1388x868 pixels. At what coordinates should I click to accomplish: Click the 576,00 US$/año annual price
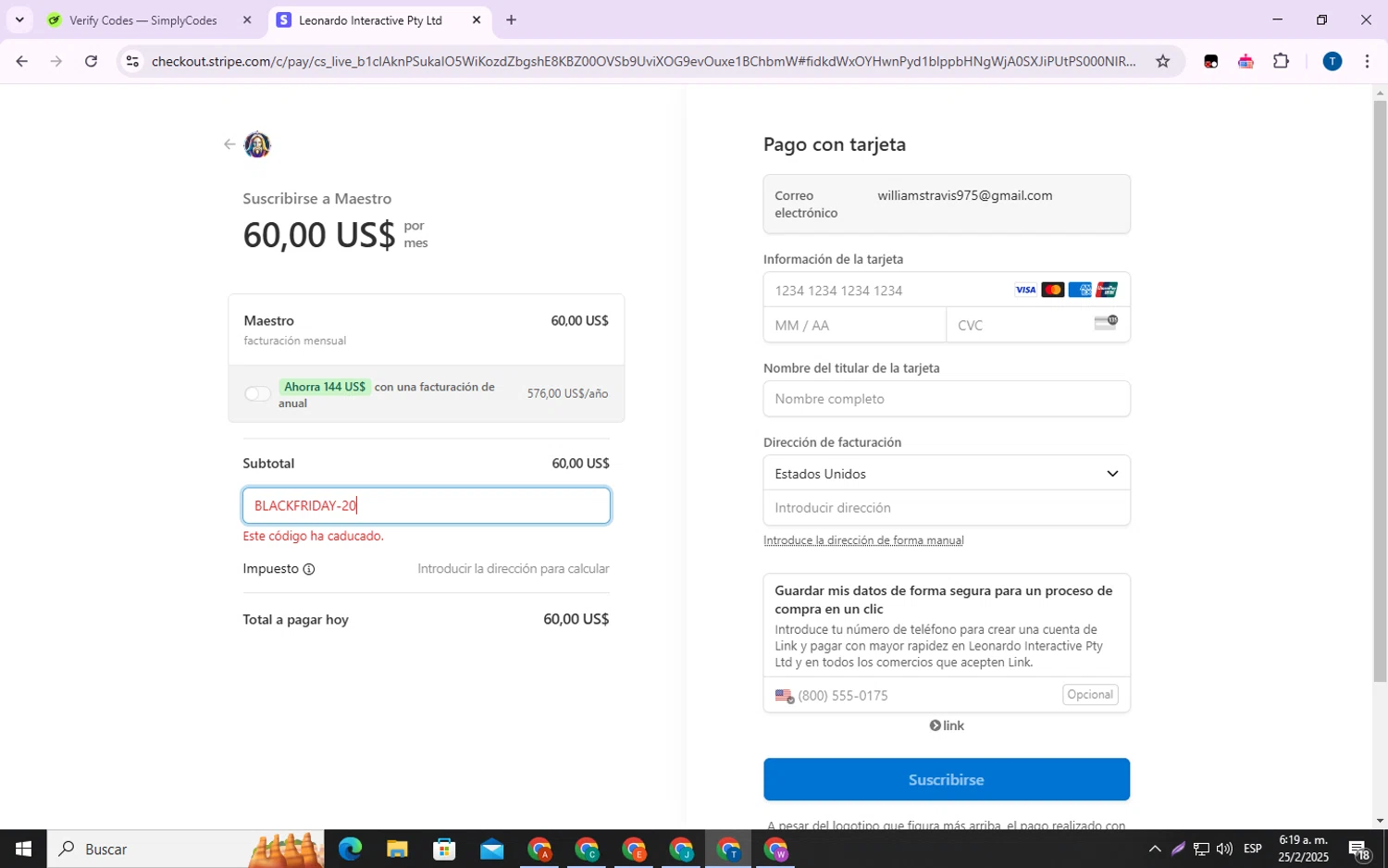[x=567, y=394]
